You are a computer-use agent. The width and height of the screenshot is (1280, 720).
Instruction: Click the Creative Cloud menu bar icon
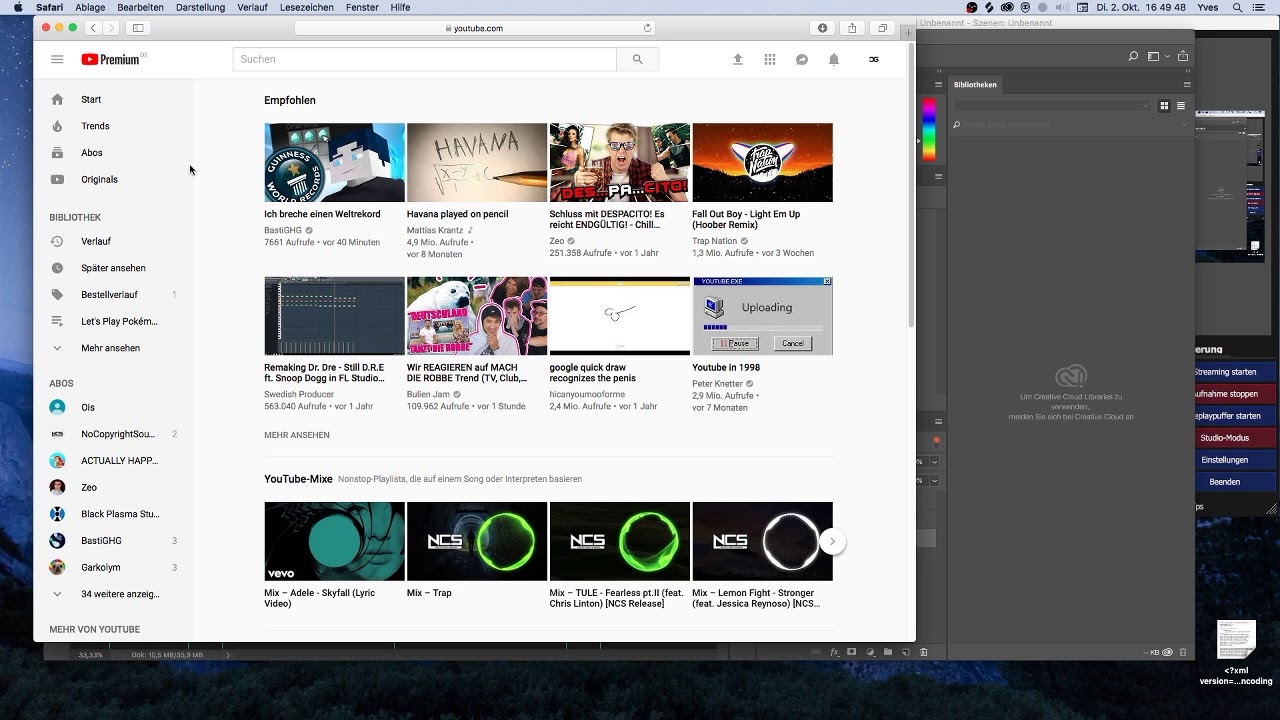click(1008, 7)
